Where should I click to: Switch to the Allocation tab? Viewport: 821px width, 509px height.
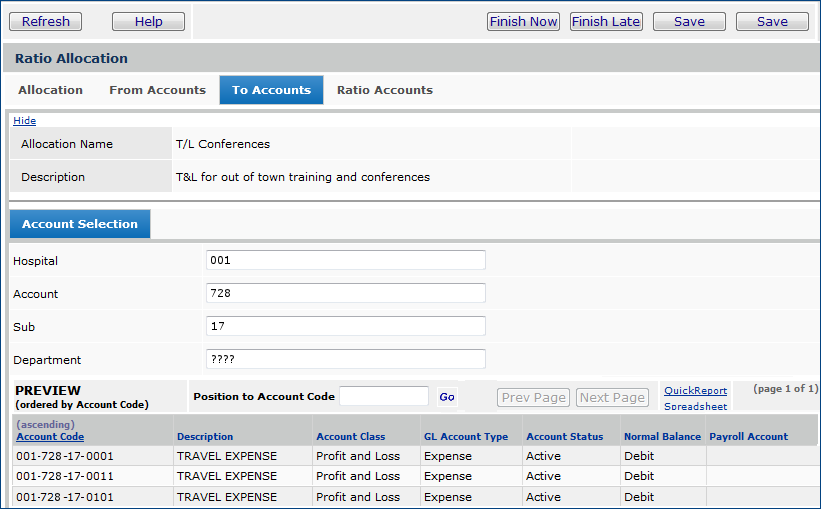click(x=50, y=90)
